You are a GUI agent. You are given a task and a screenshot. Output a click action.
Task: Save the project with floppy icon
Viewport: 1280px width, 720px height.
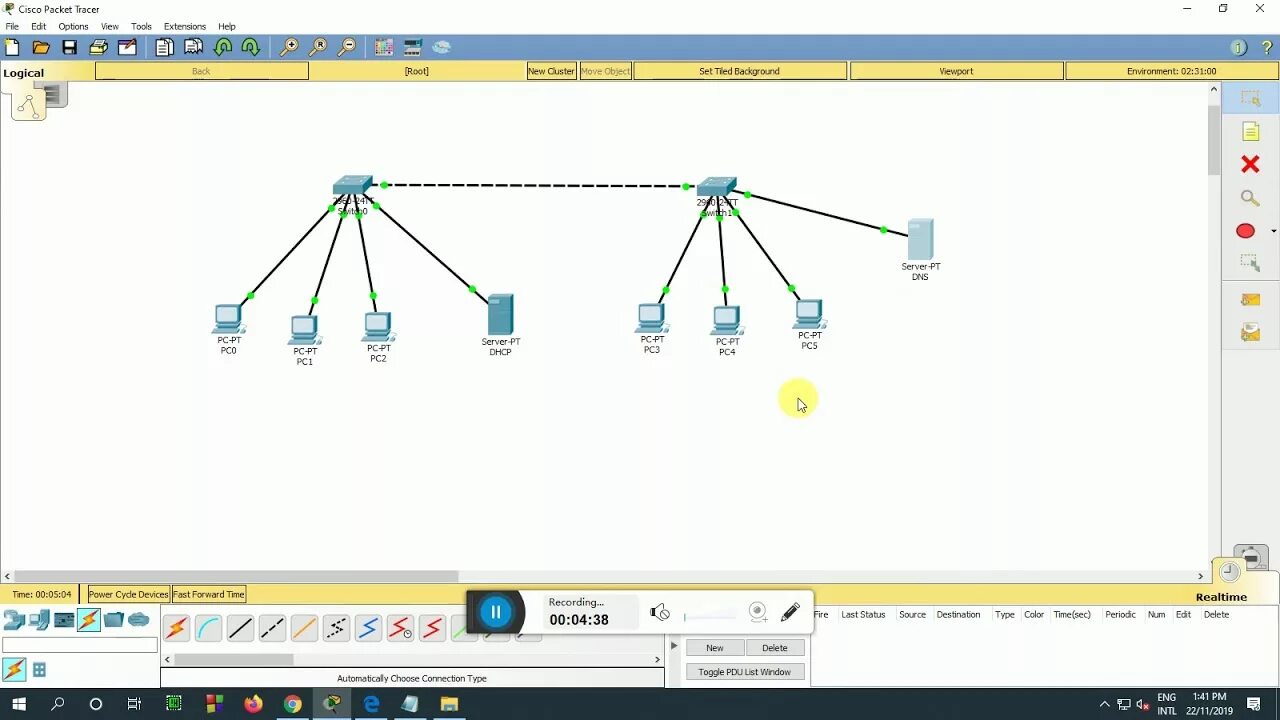pyautogui.click(x=69, y=47)
